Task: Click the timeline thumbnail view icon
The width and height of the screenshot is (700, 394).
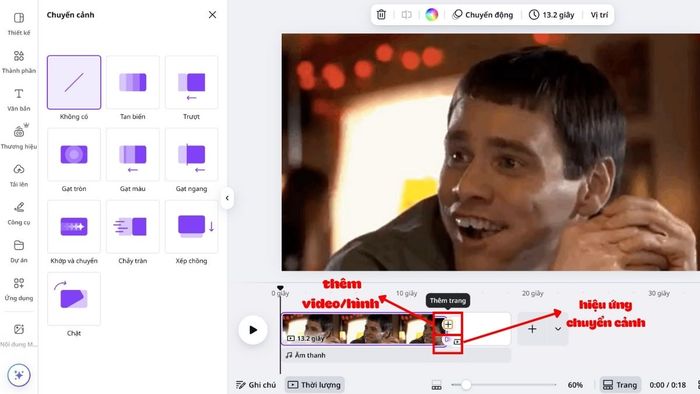Action: 437,385
